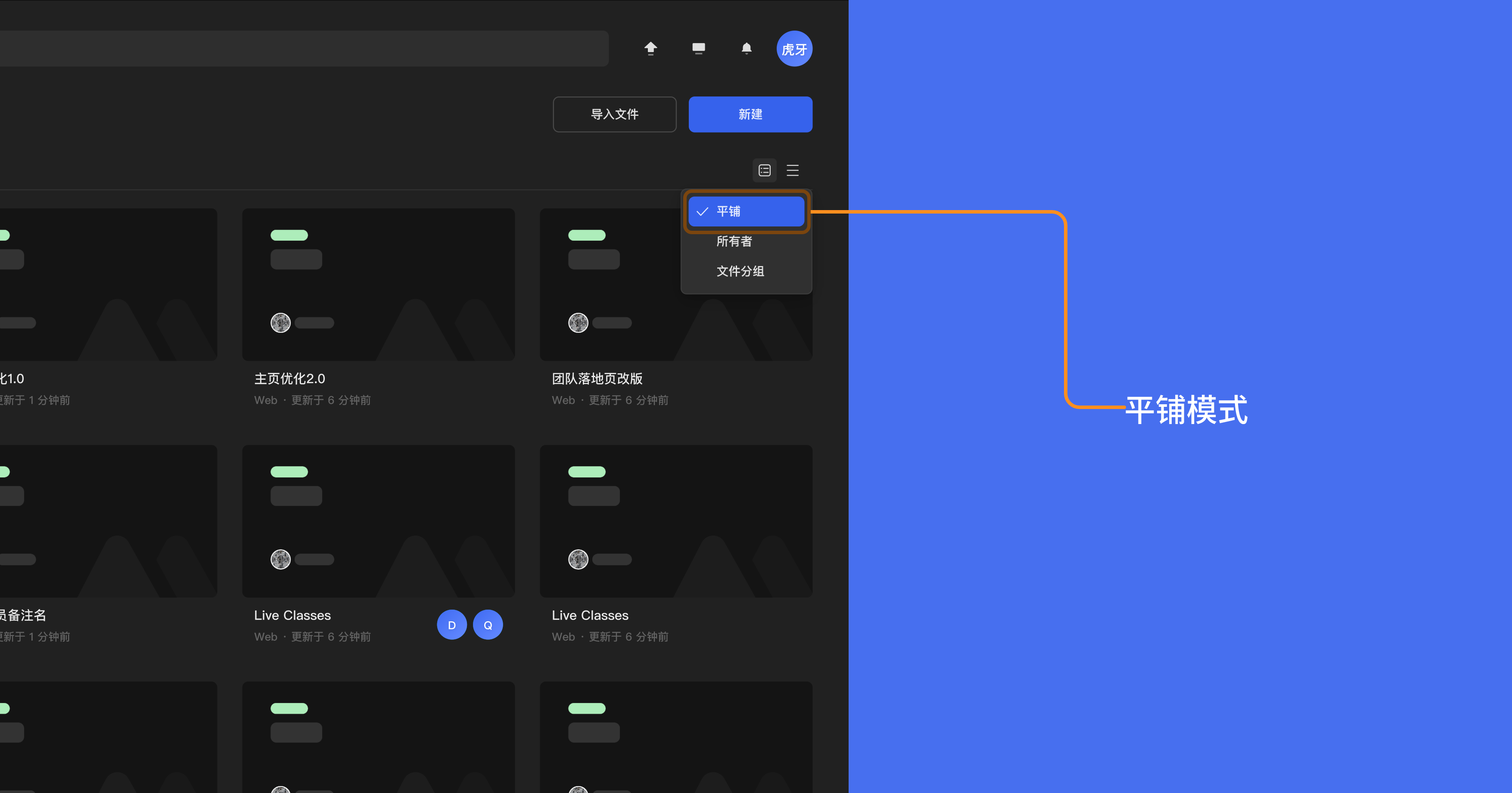Click the update time text under 团队落地页改版

628,400
